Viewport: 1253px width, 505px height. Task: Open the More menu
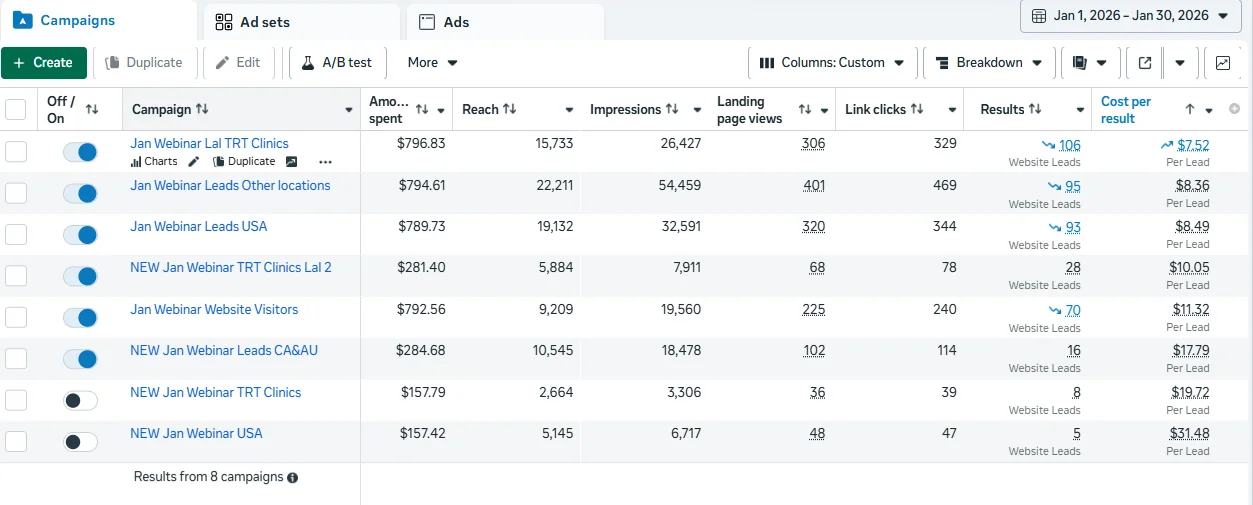(432, 62)
